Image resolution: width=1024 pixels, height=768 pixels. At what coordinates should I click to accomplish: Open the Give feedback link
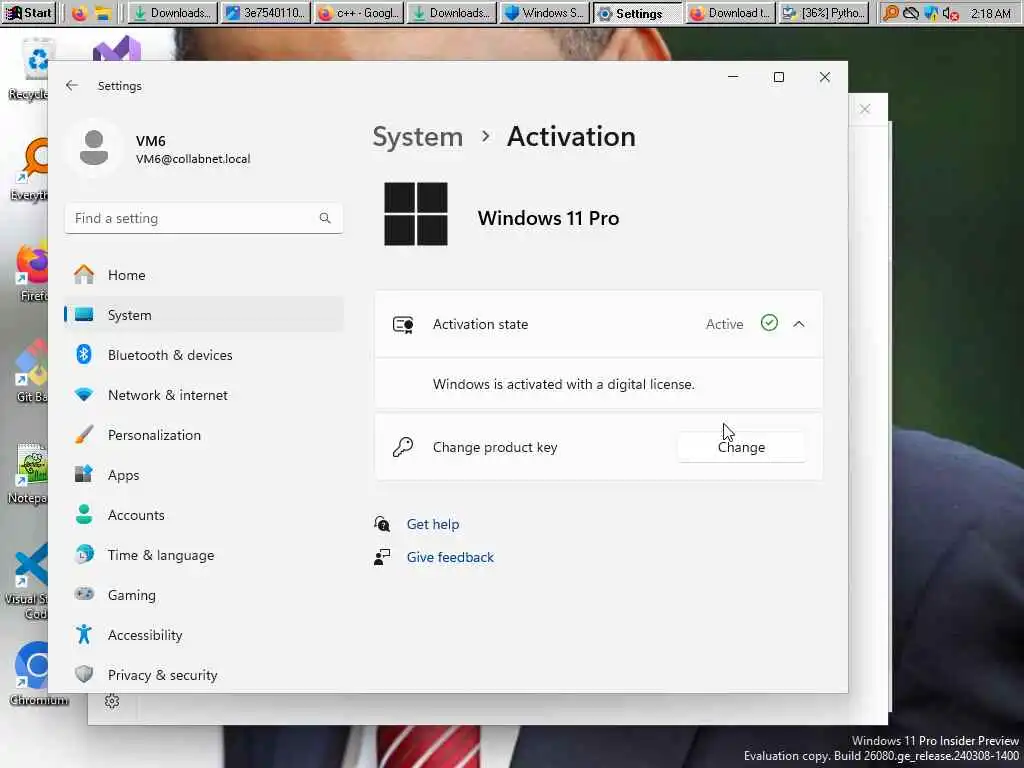click(450, 557)
